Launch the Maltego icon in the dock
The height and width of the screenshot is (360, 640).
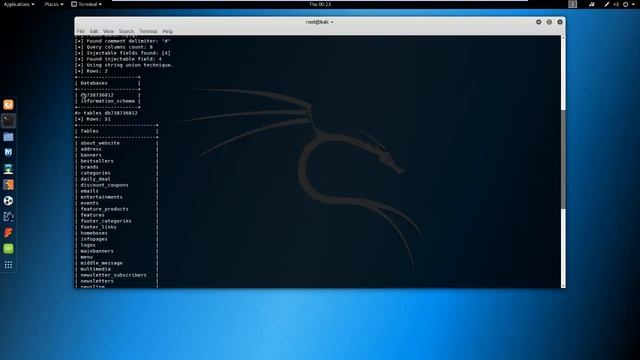point(8,216)
